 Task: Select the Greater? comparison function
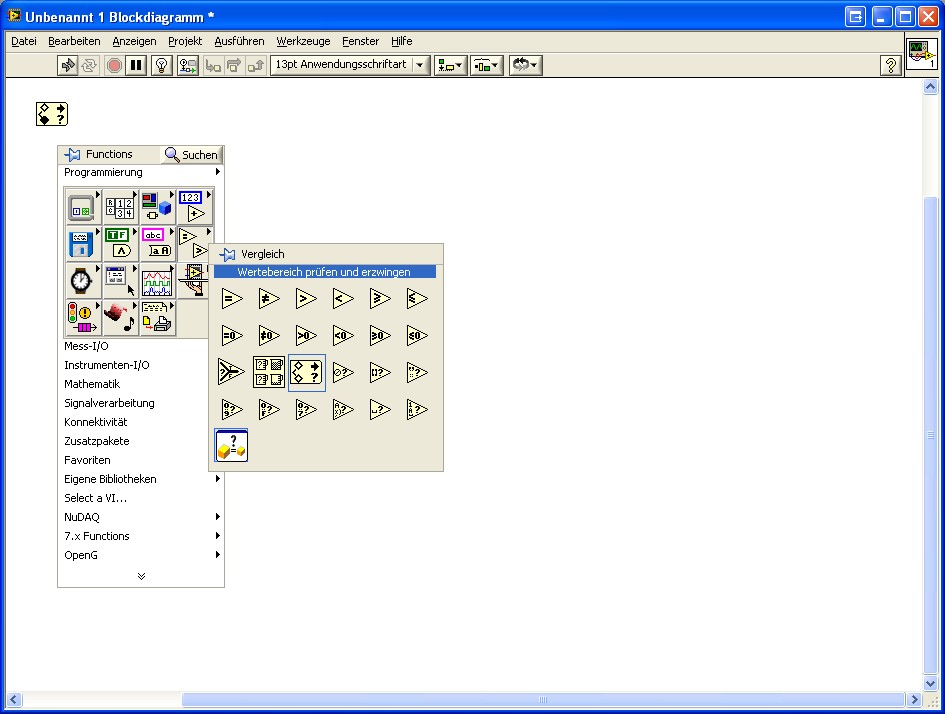(x=306, y=299)
